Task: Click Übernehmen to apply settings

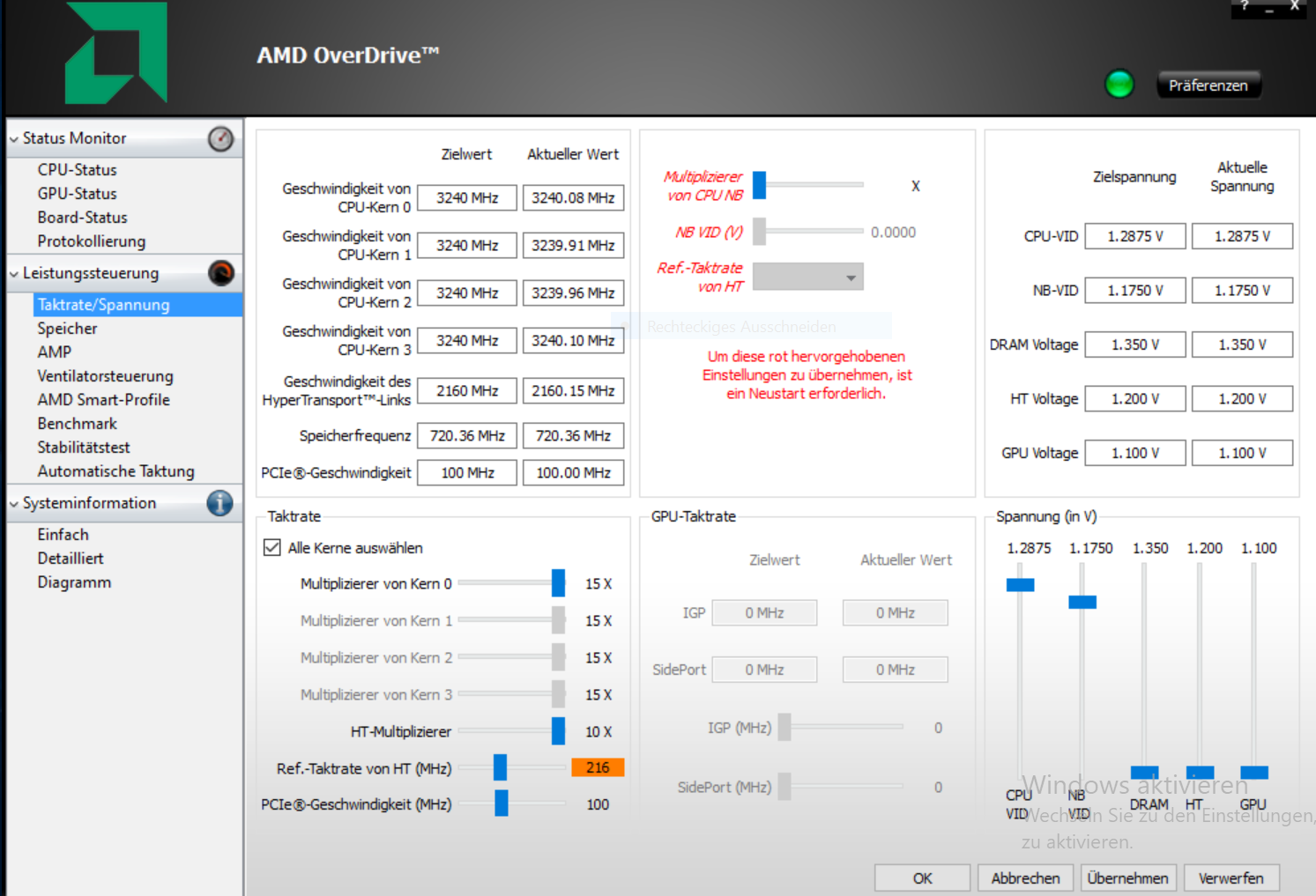Action: coord(1127,878)
